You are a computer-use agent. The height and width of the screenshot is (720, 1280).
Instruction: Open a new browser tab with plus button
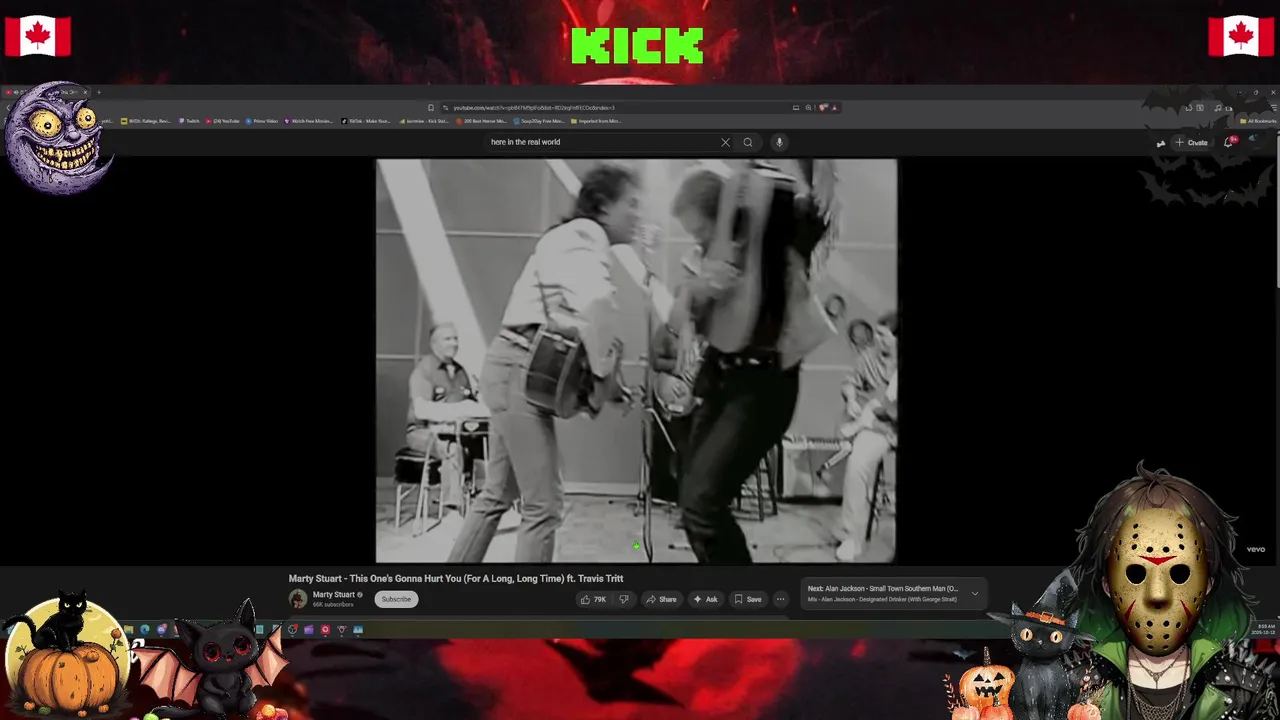click(98, 93)
